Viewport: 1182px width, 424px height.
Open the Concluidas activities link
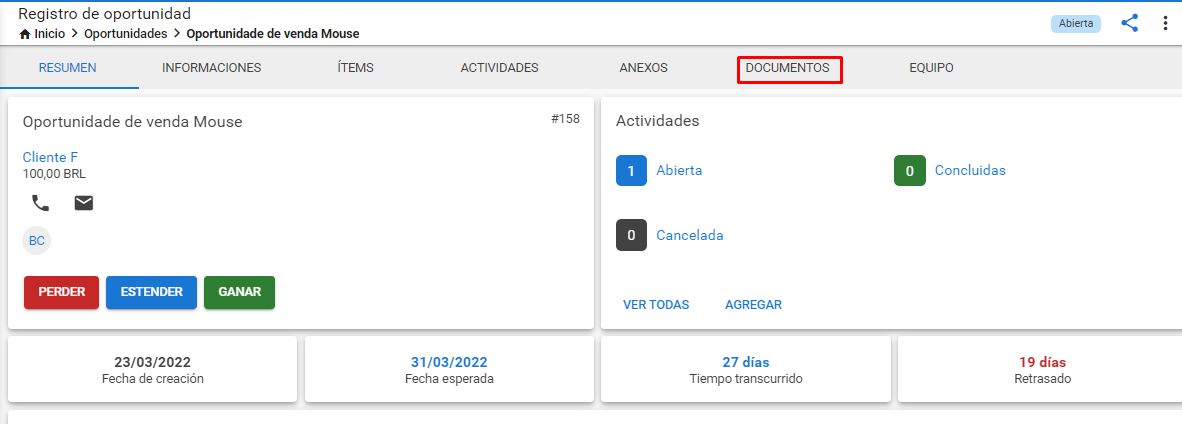point(970,171)
